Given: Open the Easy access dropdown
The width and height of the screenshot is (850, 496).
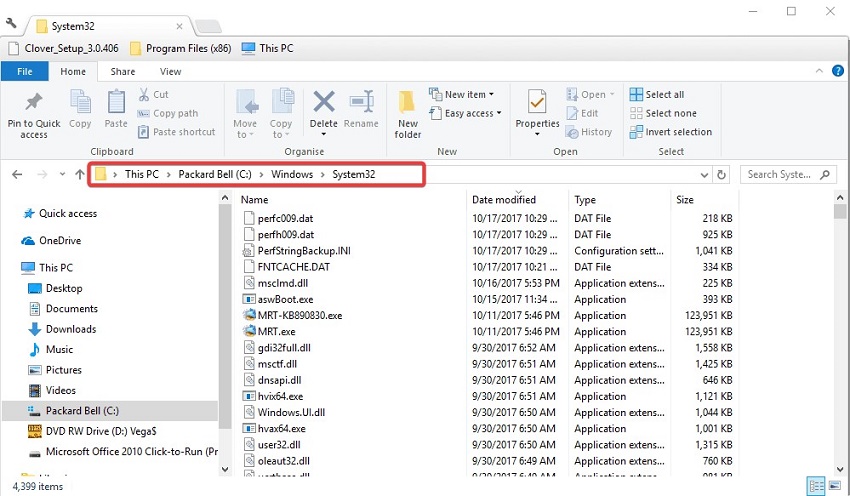Looking at the screenshot, I should coord(468,114).
